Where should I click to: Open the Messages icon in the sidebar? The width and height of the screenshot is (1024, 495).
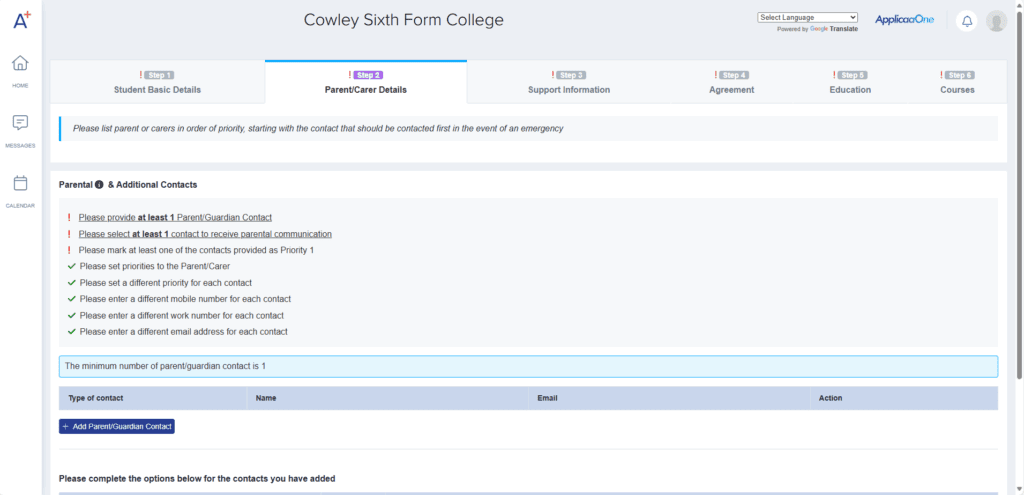click(20, 123)
